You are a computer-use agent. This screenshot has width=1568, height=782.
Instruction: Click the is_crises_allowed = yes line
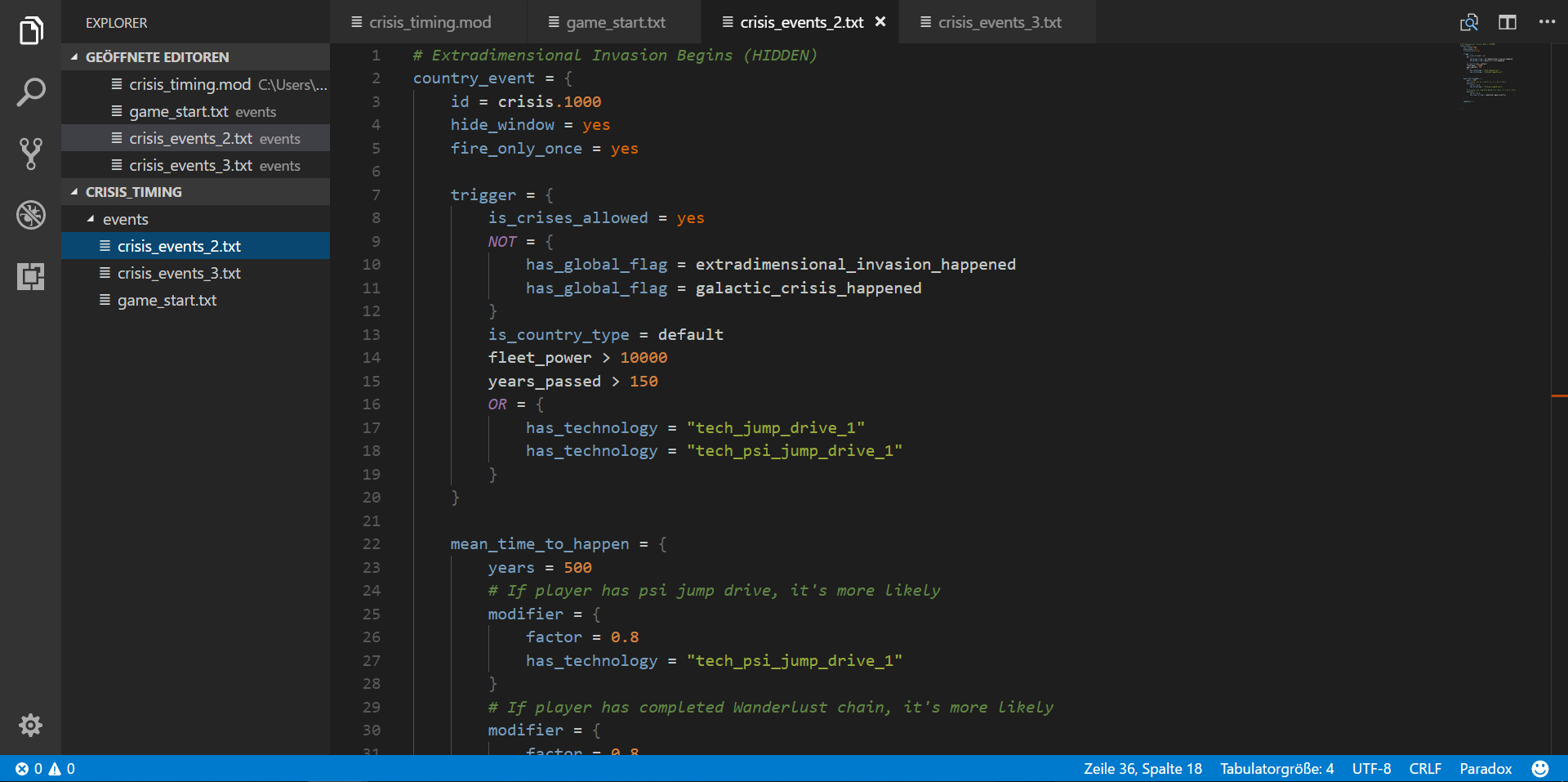click(x=596, y=218)
